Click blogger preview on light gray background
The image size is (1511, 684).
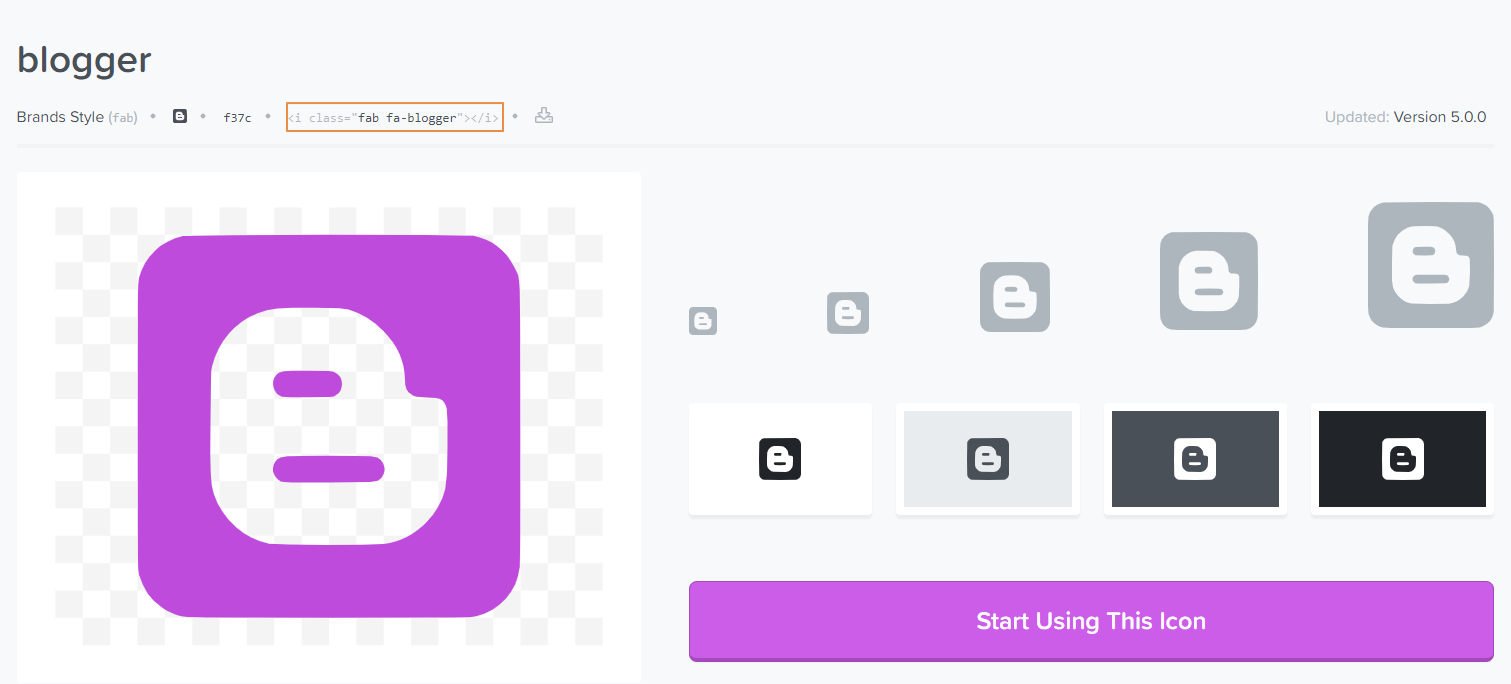[988, 459]
